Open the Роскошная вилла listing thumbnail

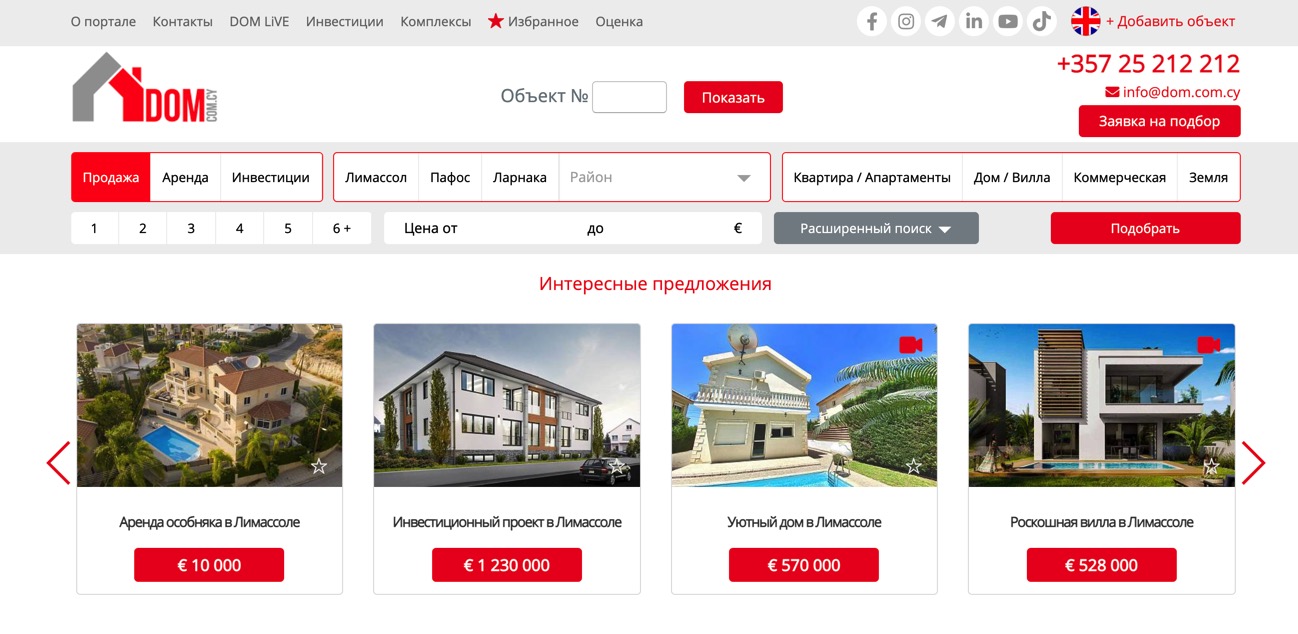[x=1101, y=405]
